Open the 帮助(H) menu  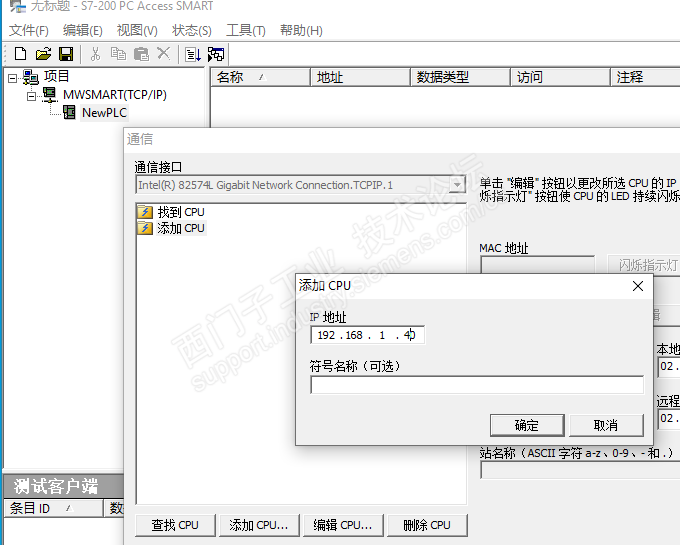click(x=301, y=30)
